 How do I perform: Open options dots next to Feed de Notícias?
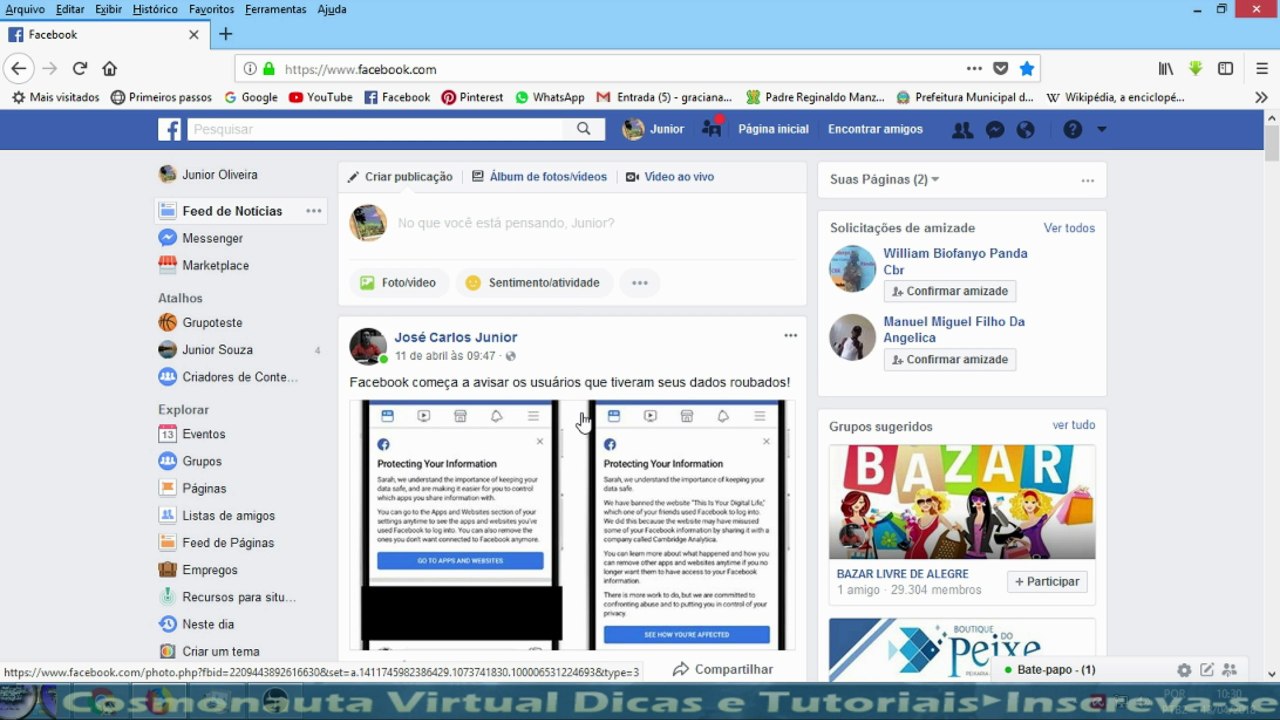tap(314, 211)
